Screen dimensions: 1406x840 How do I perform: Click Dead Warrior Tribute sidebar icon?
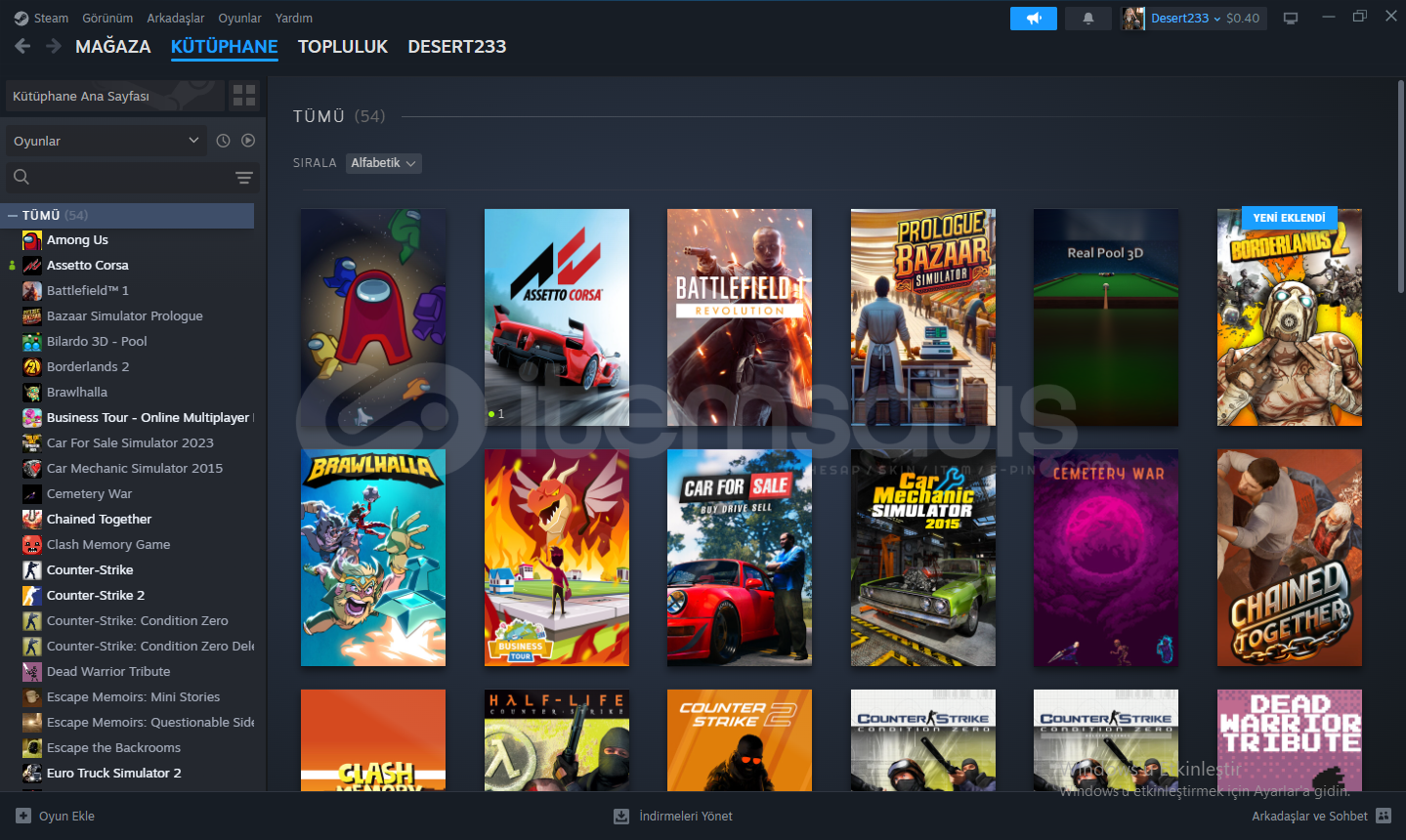pyautogui.click(x=32, y=671)
